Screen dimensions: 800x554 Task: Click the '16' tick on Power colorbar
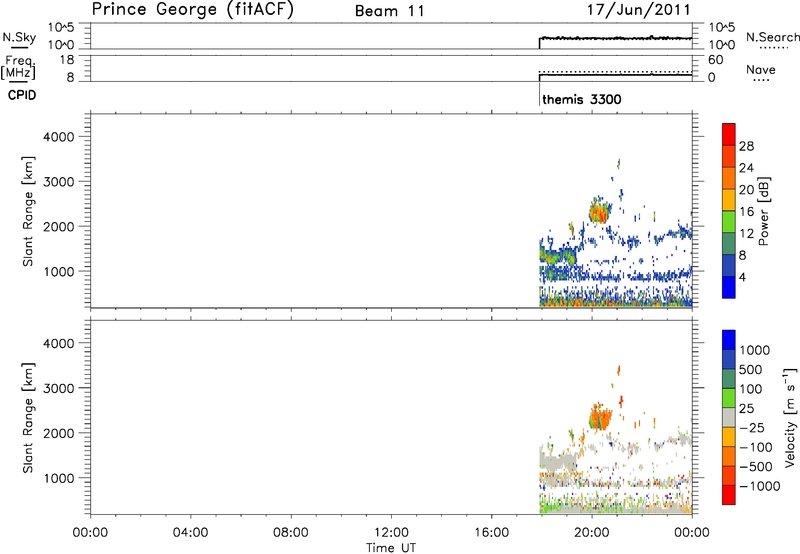[x=746, y=212]
